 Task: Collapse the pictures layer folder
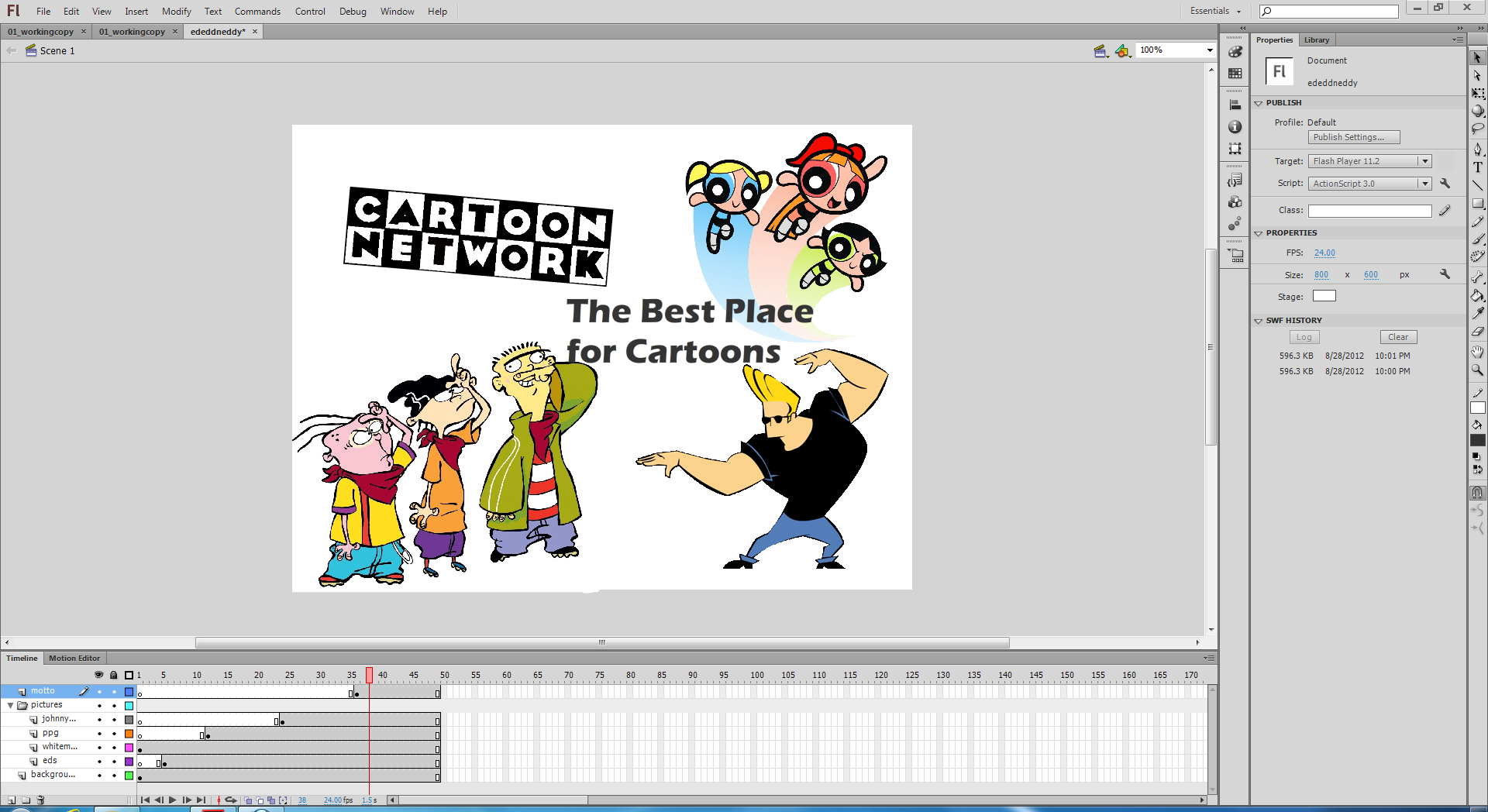(10, 706)
